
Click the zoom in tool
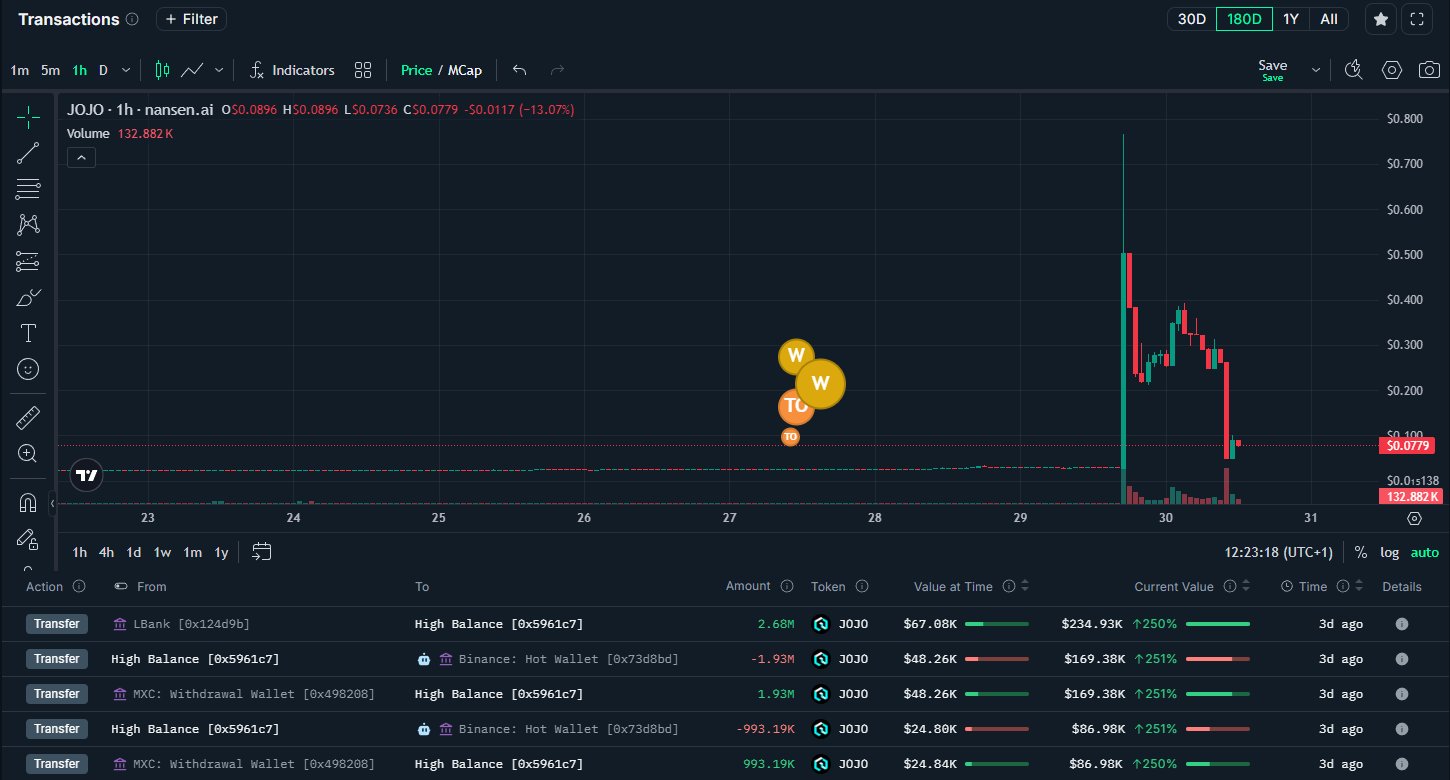click(x=28, y=453)
